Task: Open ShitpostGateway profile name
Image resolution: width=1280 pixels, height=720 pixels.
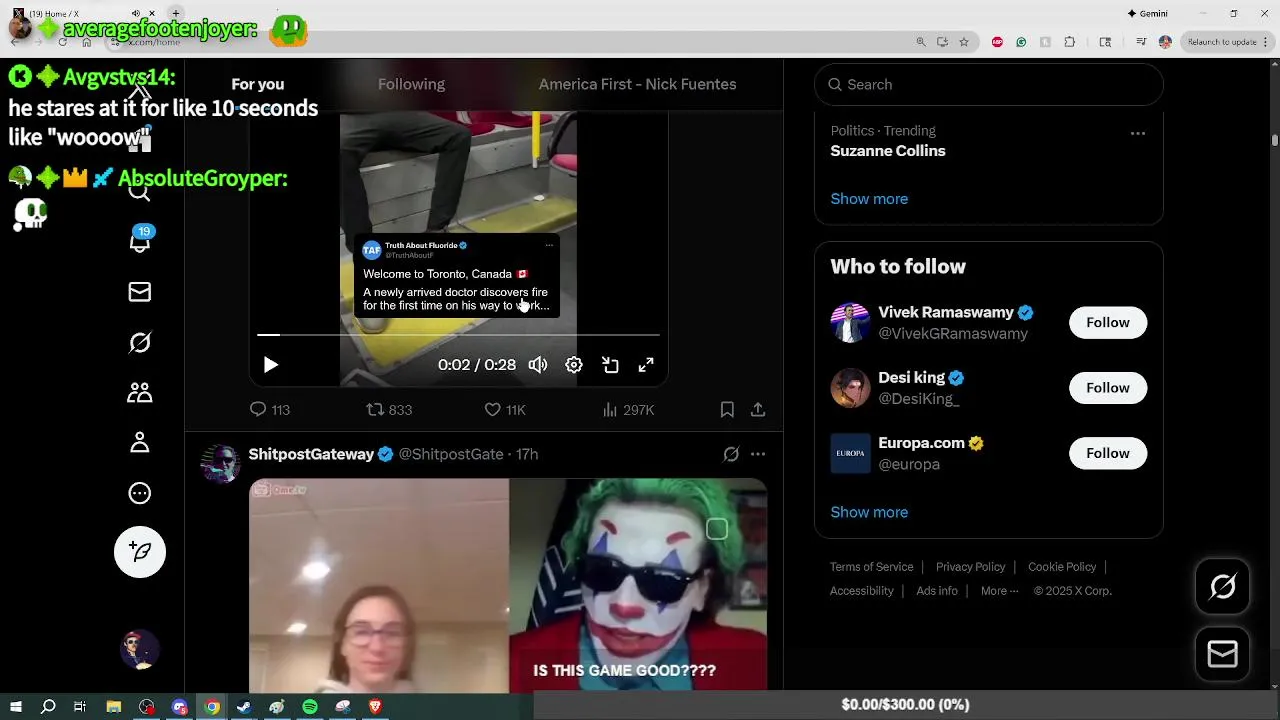Action: 311,454
